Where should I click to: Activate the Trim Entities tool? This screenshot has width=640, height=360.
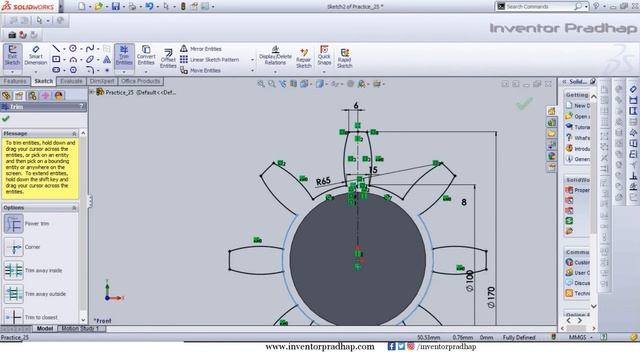tap(124, 56)
